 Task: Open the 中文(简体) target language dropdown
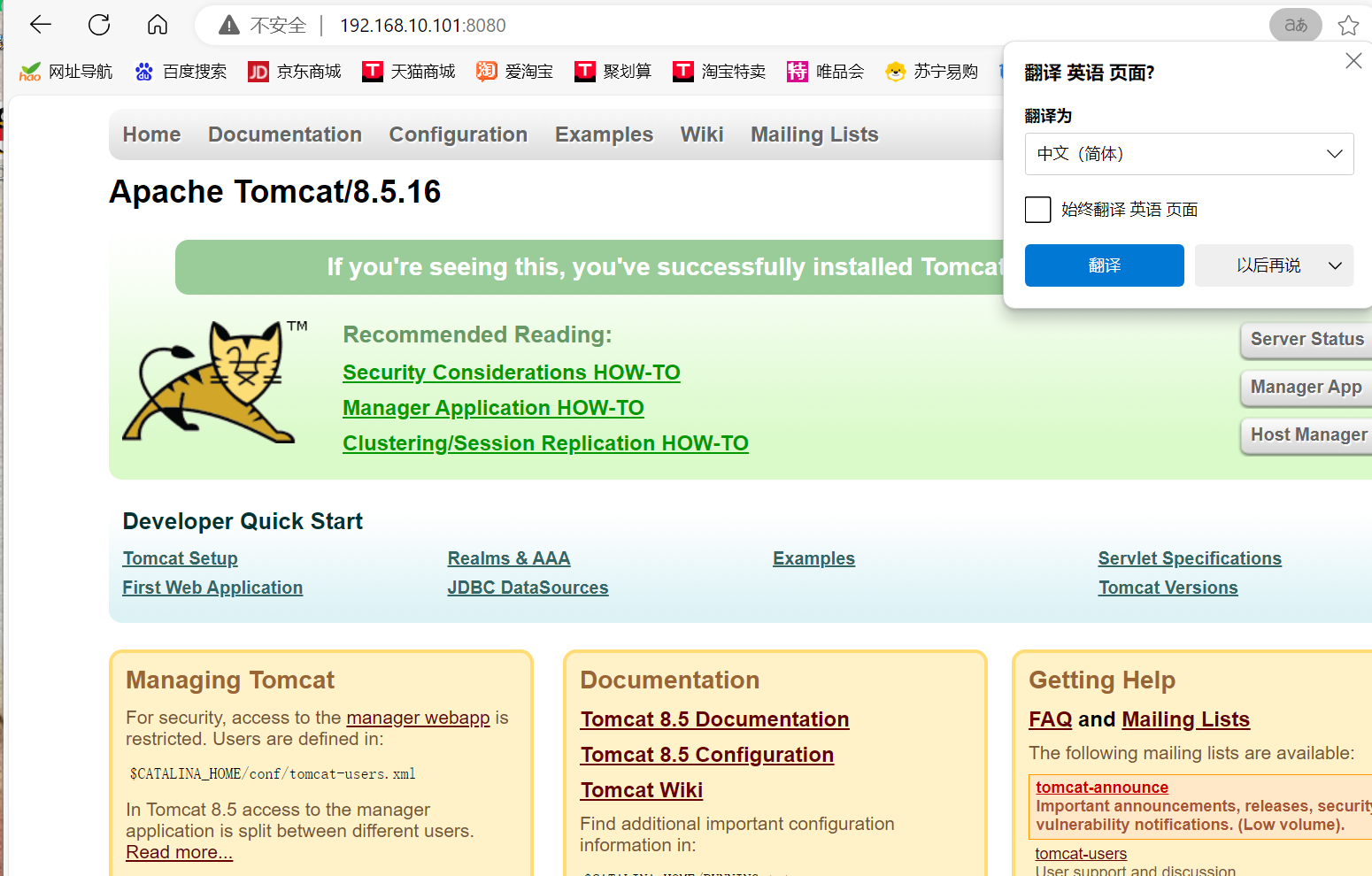1189,154
